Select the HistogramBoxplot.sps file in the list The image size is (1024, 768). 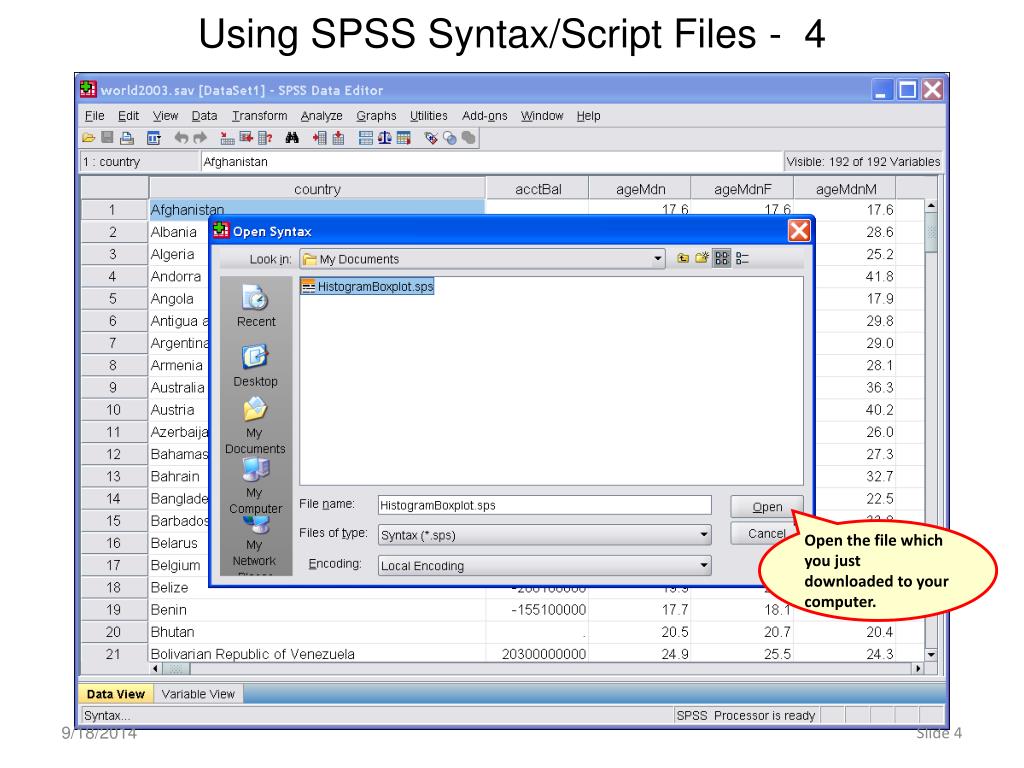pyautogui.click(x=368, y=287)
